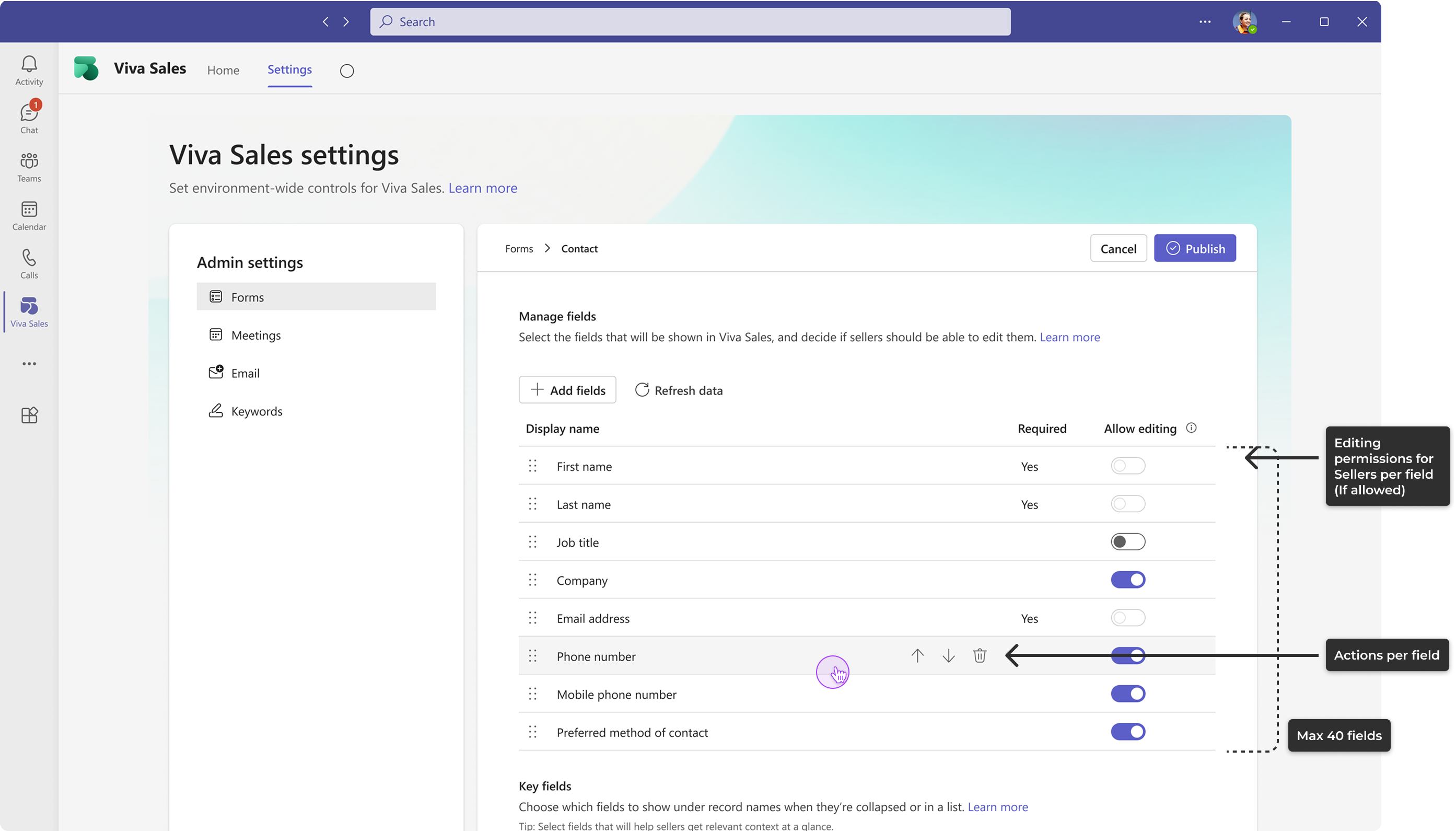
Task: Toggle Allow editing for First name
Action: coord(1127,466)
